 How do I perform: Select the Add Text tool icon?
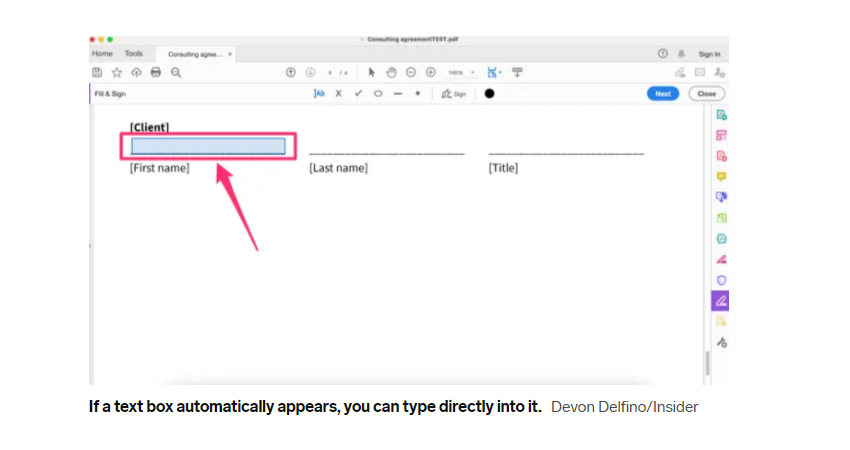pyautogui.click(x=319, y=94)
